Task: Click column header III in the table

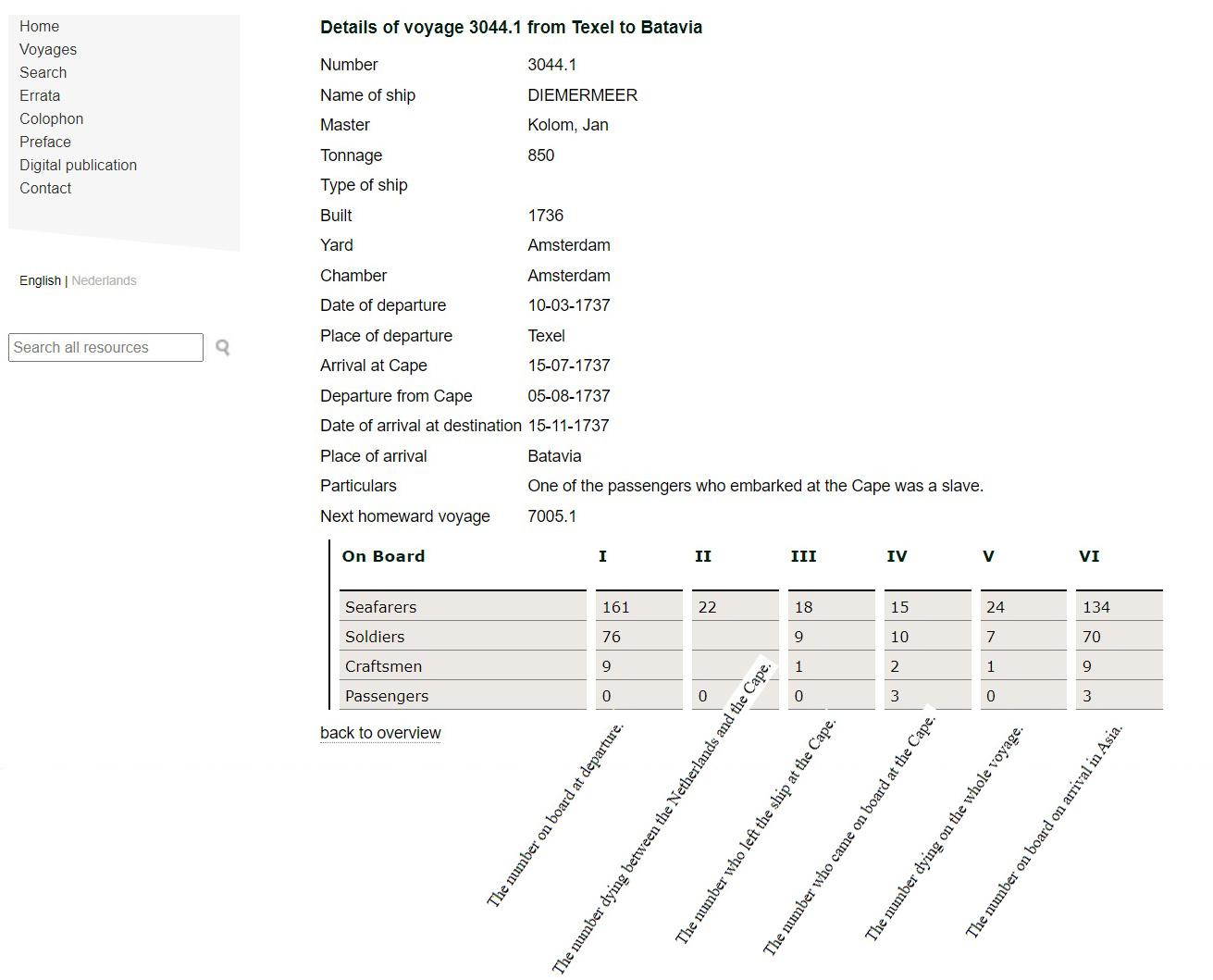Action: click(x=803, y=556)
